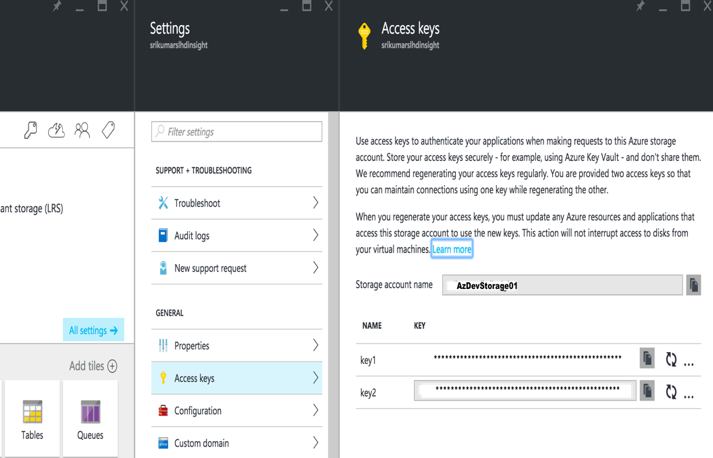The image size is (713, 458).
Task: Copy key1 to clipboard
Action: 647,359
